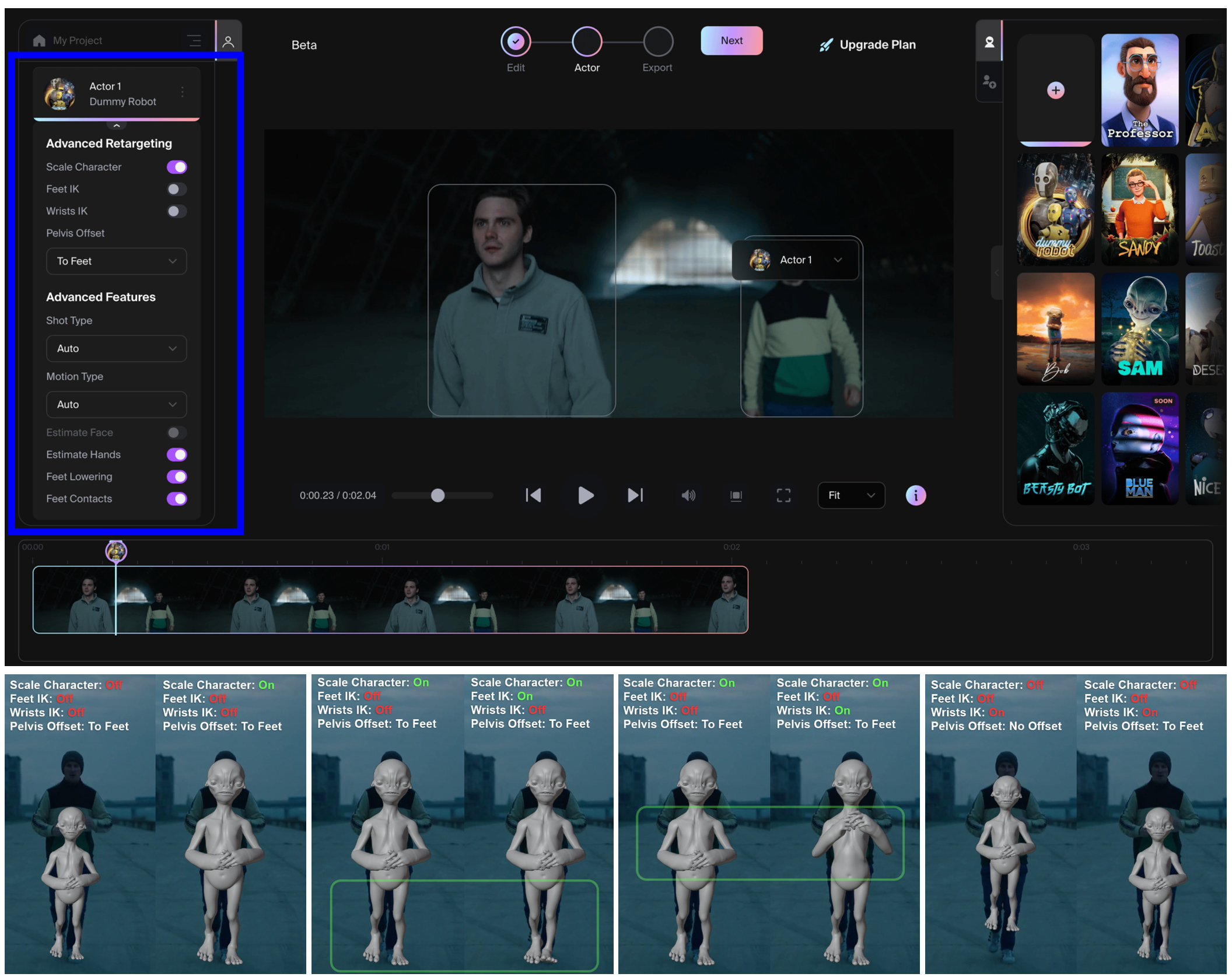Open the Pelvis Offset To Feet dropdown
The width and height of the screenshot is (1232, 977).
coord(116,261)
